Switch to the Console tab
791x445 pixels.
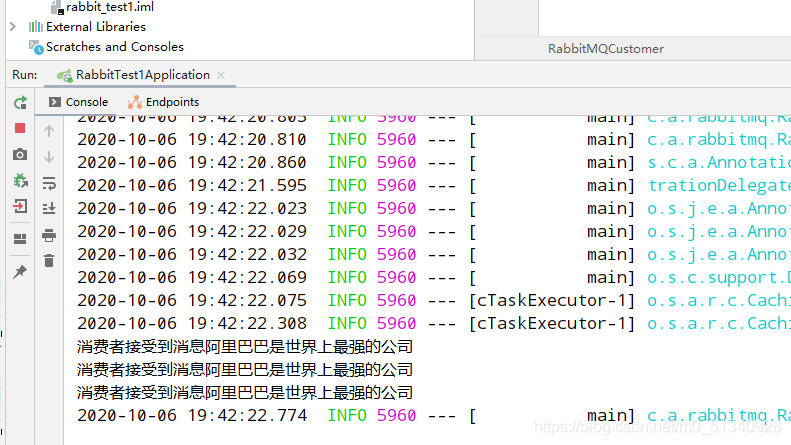tap(78, 102)
